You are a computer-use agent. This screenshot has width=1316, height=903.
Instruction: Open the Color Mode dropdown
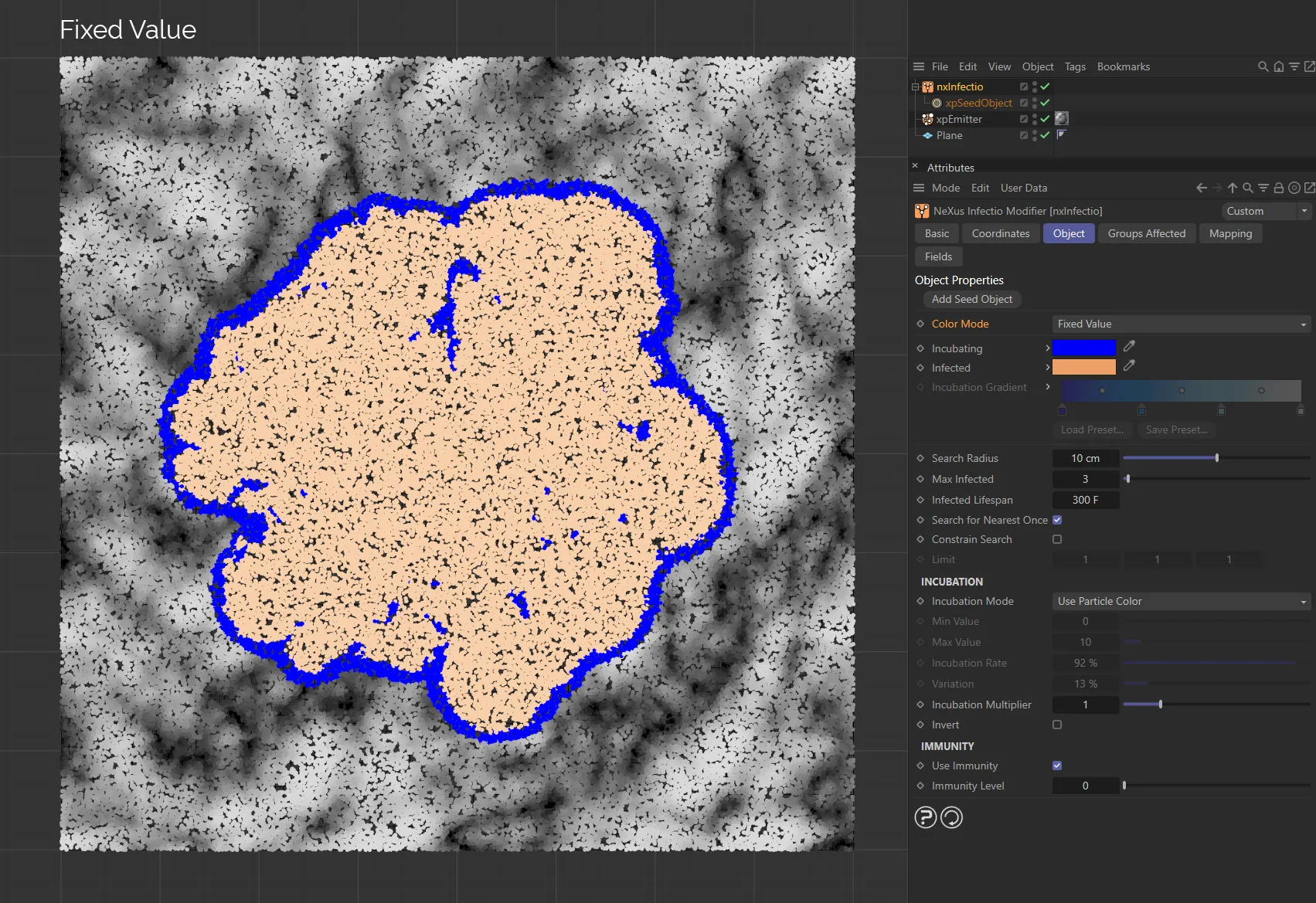1180,324
